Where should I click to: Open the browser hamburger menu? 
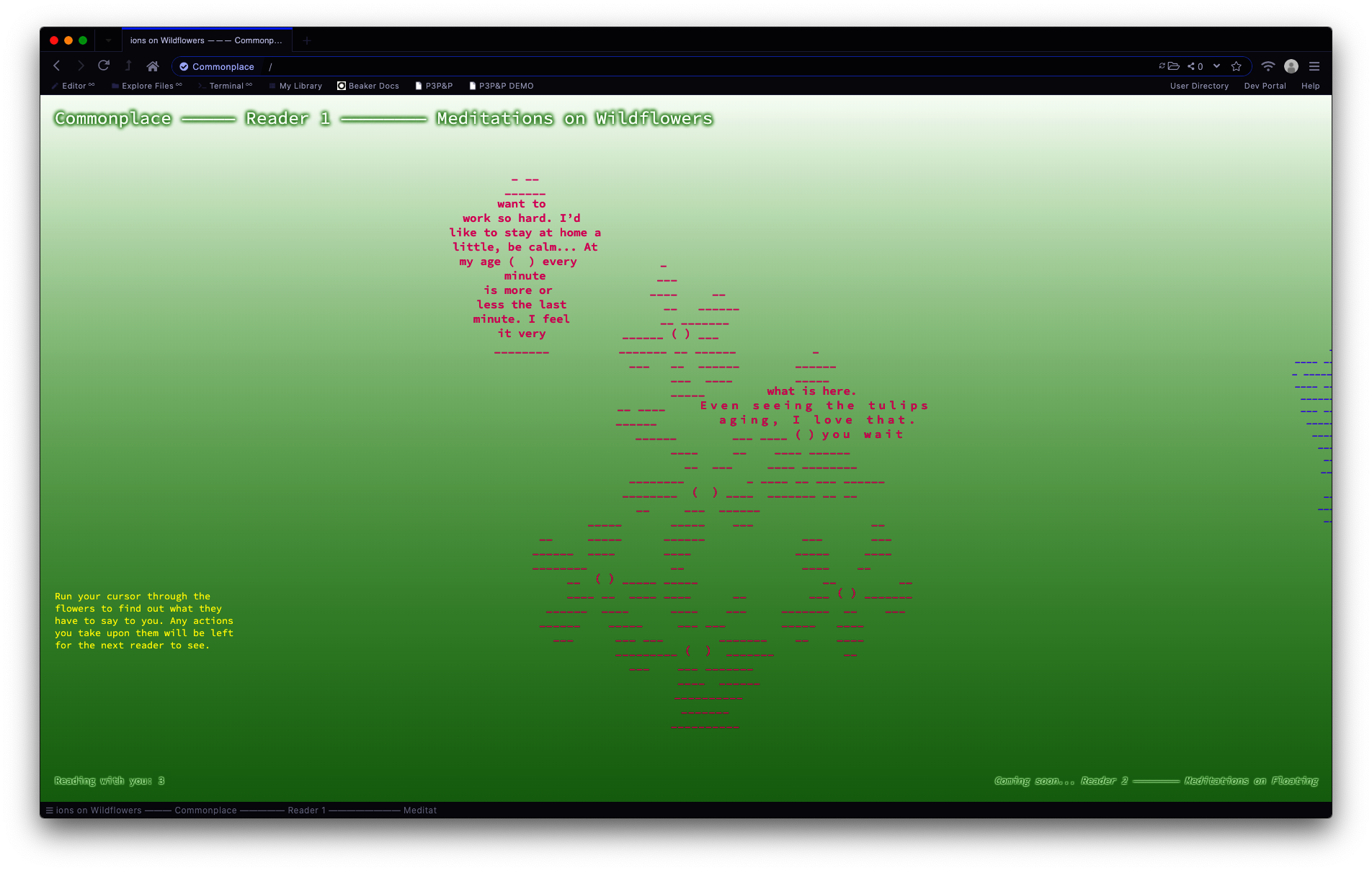click(x=1314, y=66)
